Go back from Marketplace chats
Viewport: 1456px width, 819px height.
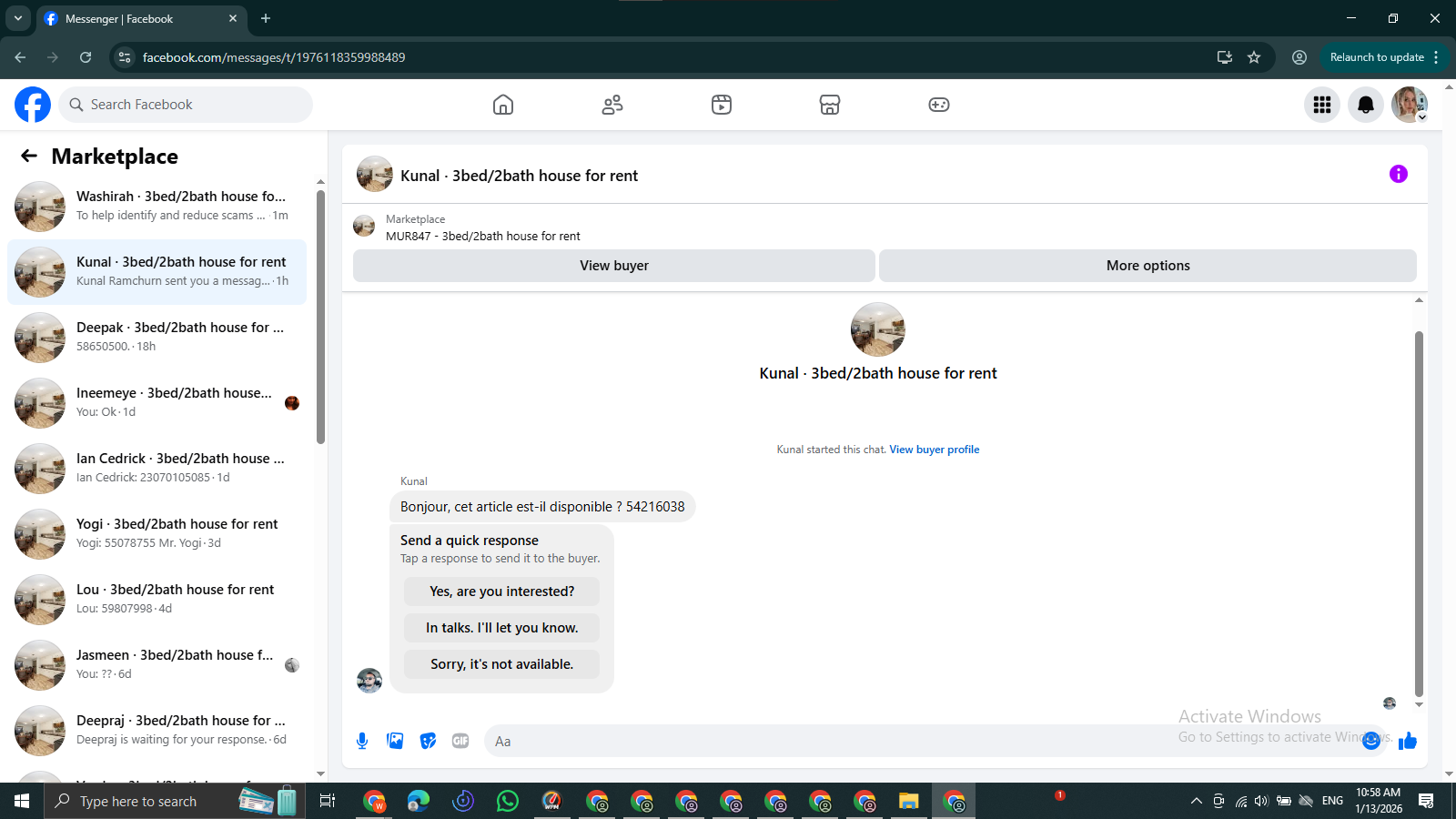(29, 156)
